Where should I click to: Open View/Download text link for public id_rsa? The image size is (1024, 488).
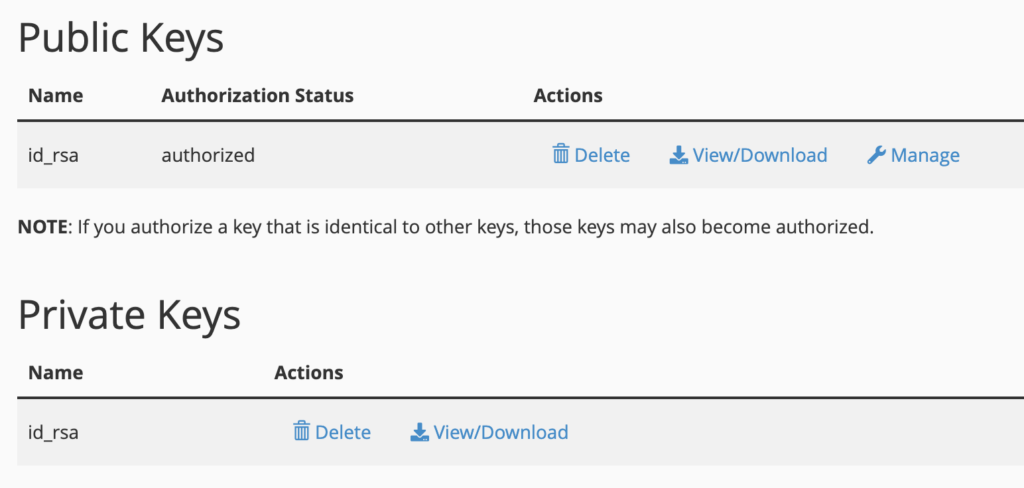(760, 155)
